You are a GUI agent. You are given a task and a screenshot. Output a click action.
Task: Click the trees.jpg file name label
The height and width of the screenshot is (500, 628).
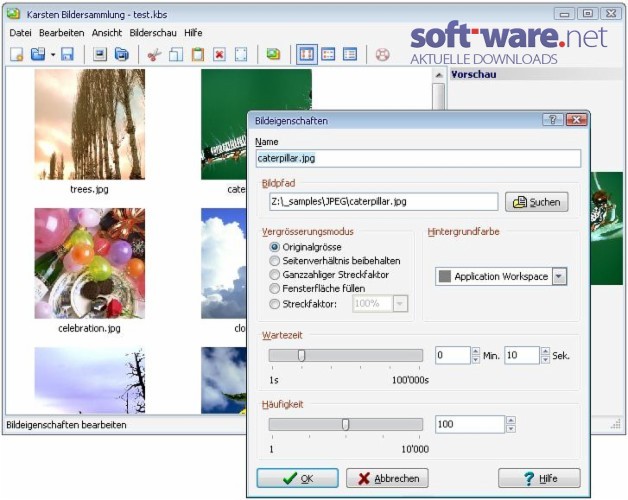coord(89,189)
